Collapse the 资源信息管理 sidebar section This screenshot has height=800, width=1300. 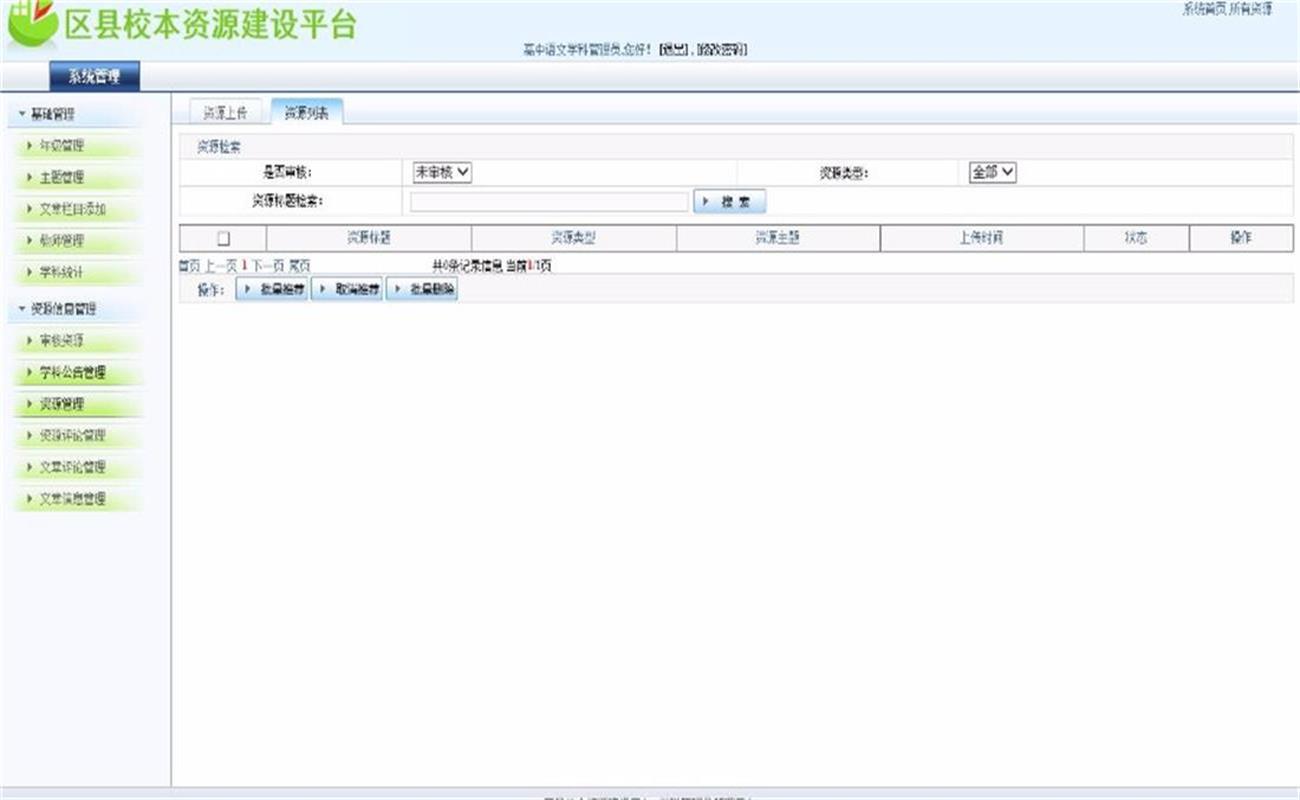click(x=58, y=310)
